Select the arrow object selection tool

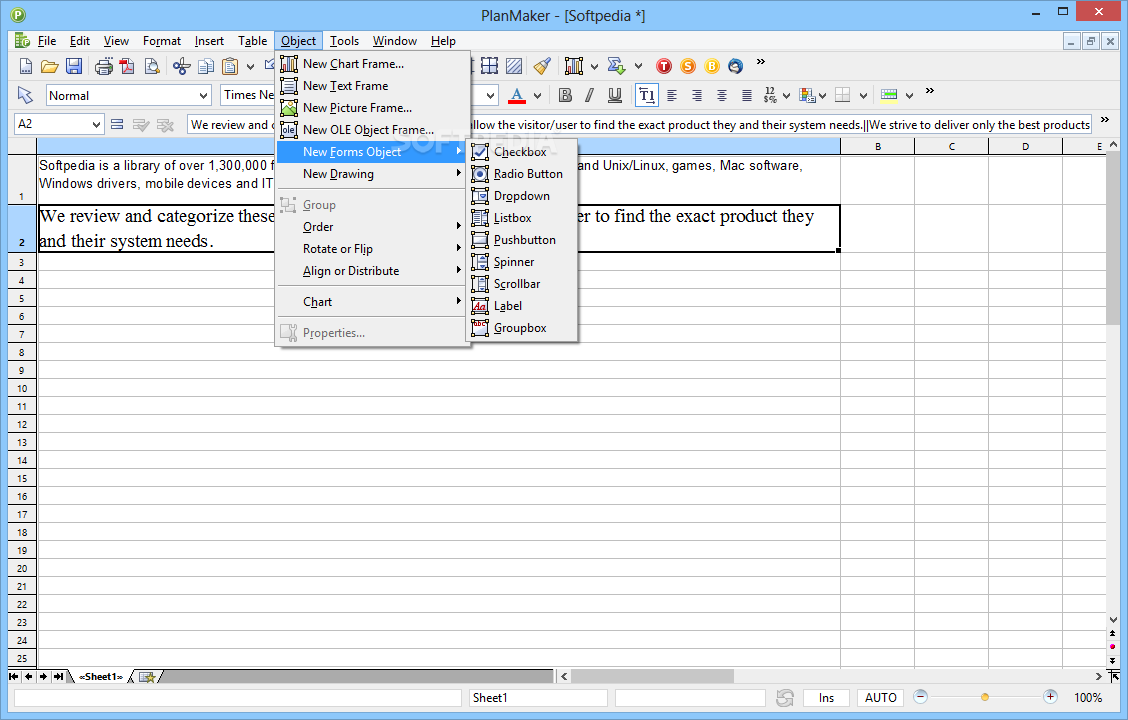tap(25, 95)
